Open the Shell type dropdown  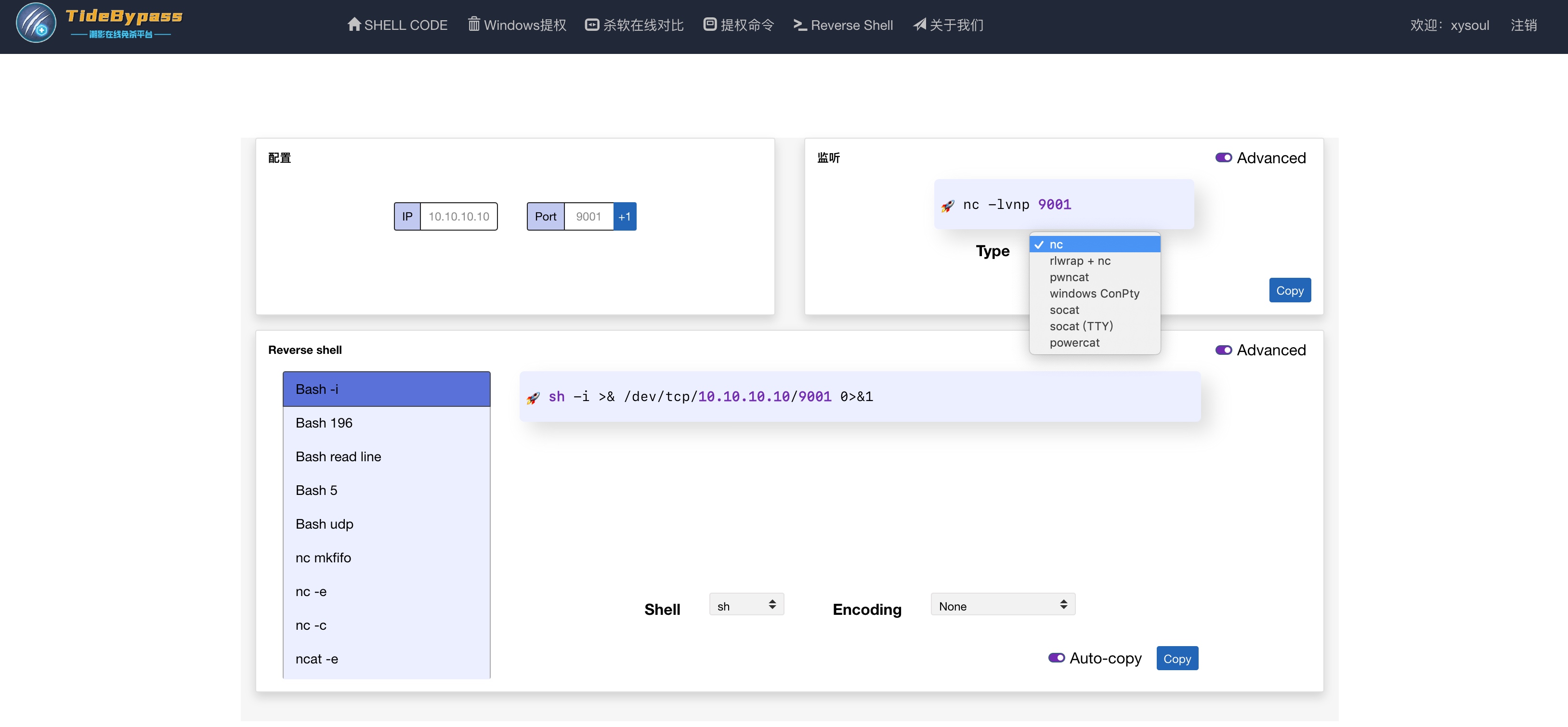click(746, 605)
